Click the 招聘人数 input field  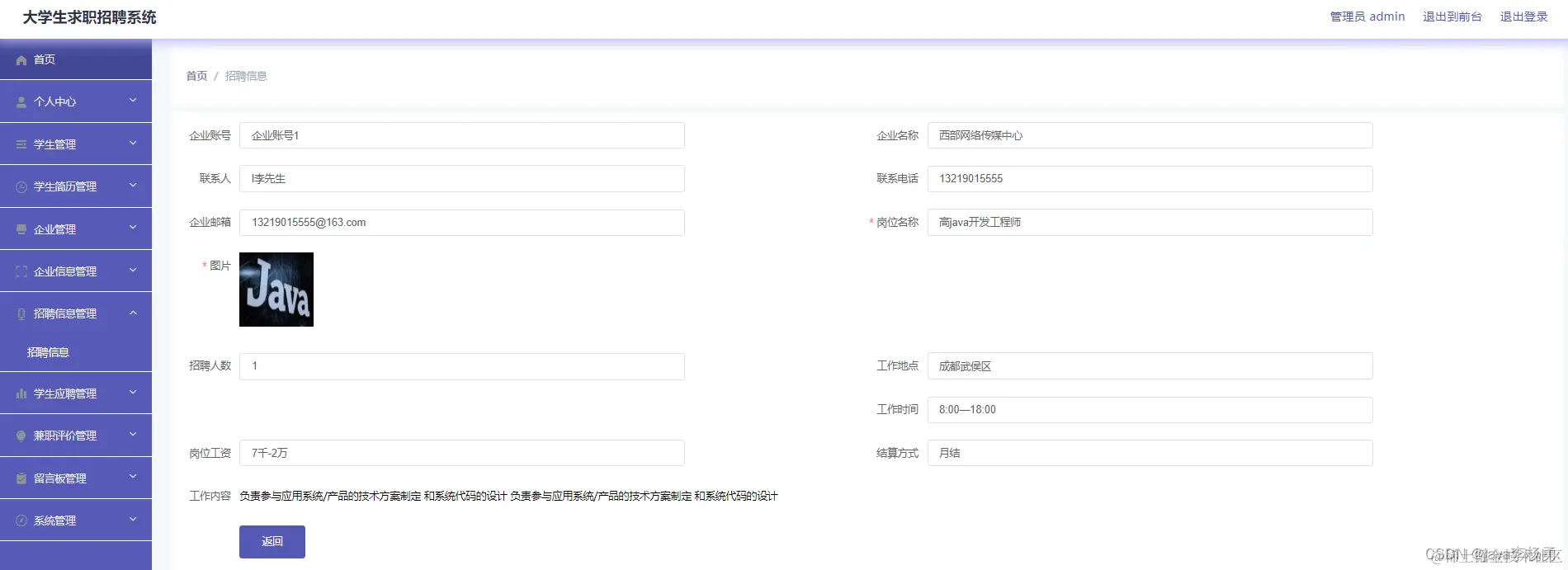462,366
